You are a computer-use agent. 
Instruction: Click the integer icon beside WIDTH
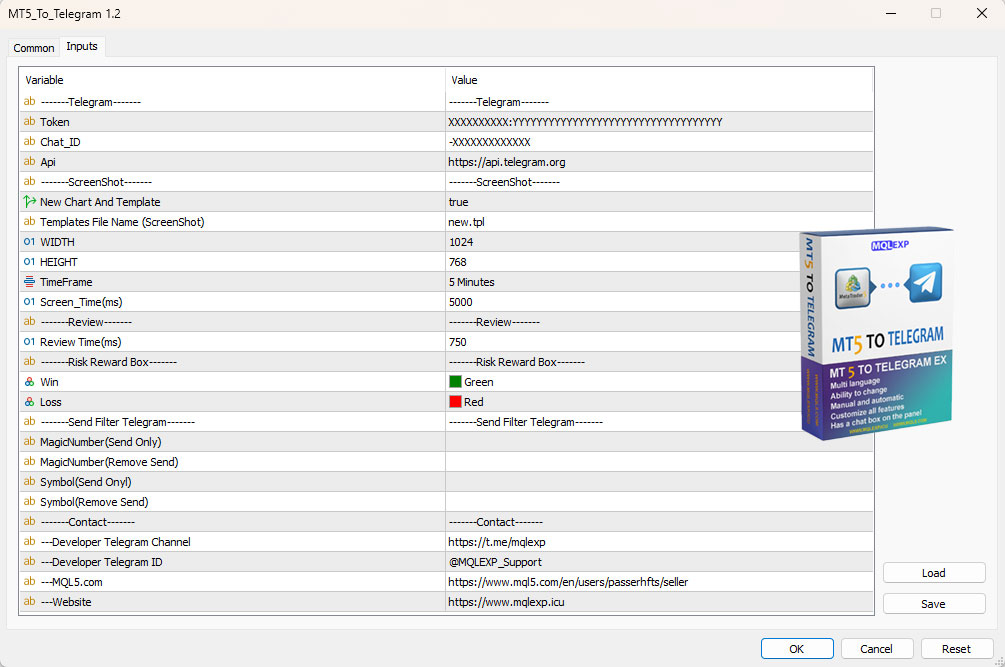coord(29,242)
